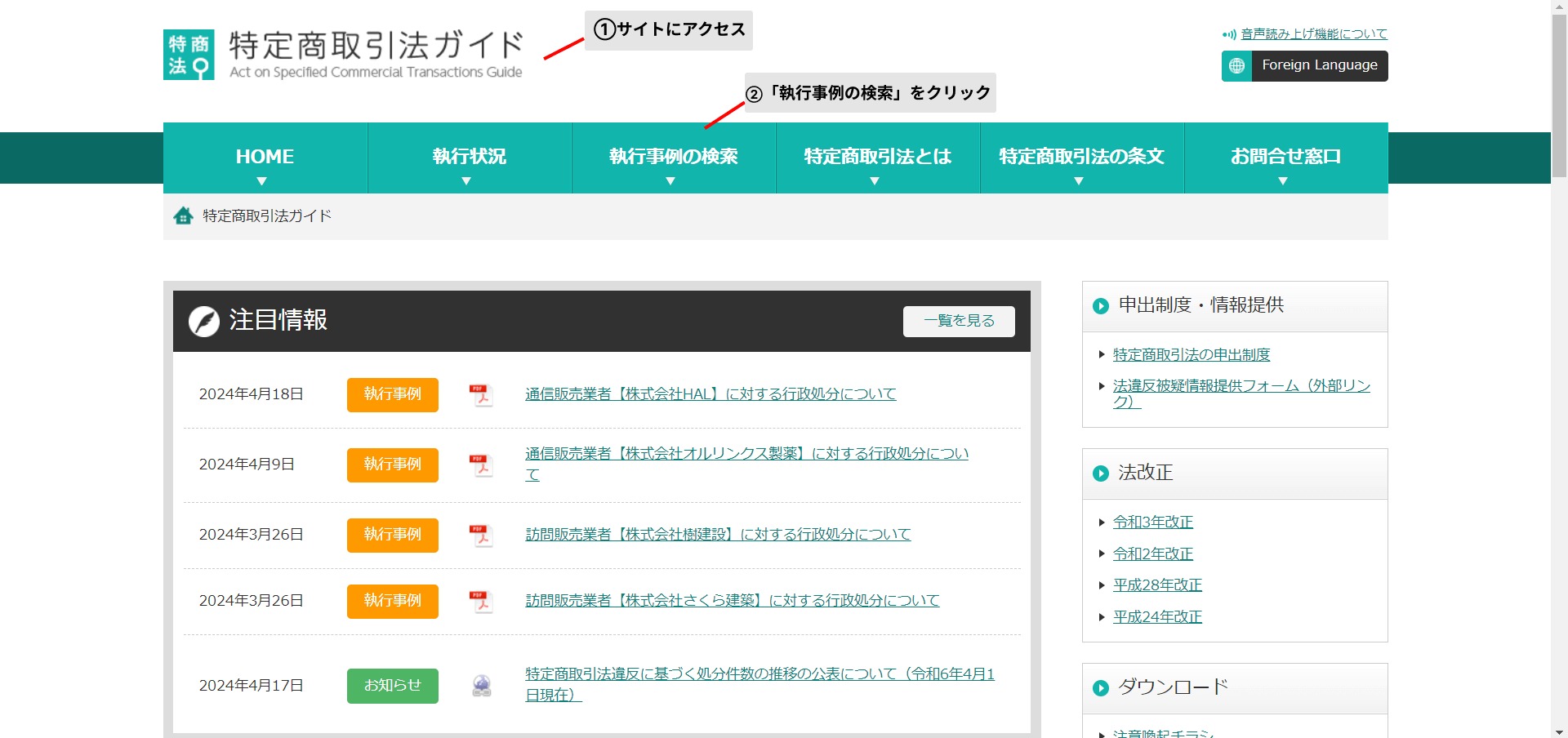Open PDF icon for オルリンクス製薬 entry
Screen dimensions: 1568x738
(x=481, y=465)
